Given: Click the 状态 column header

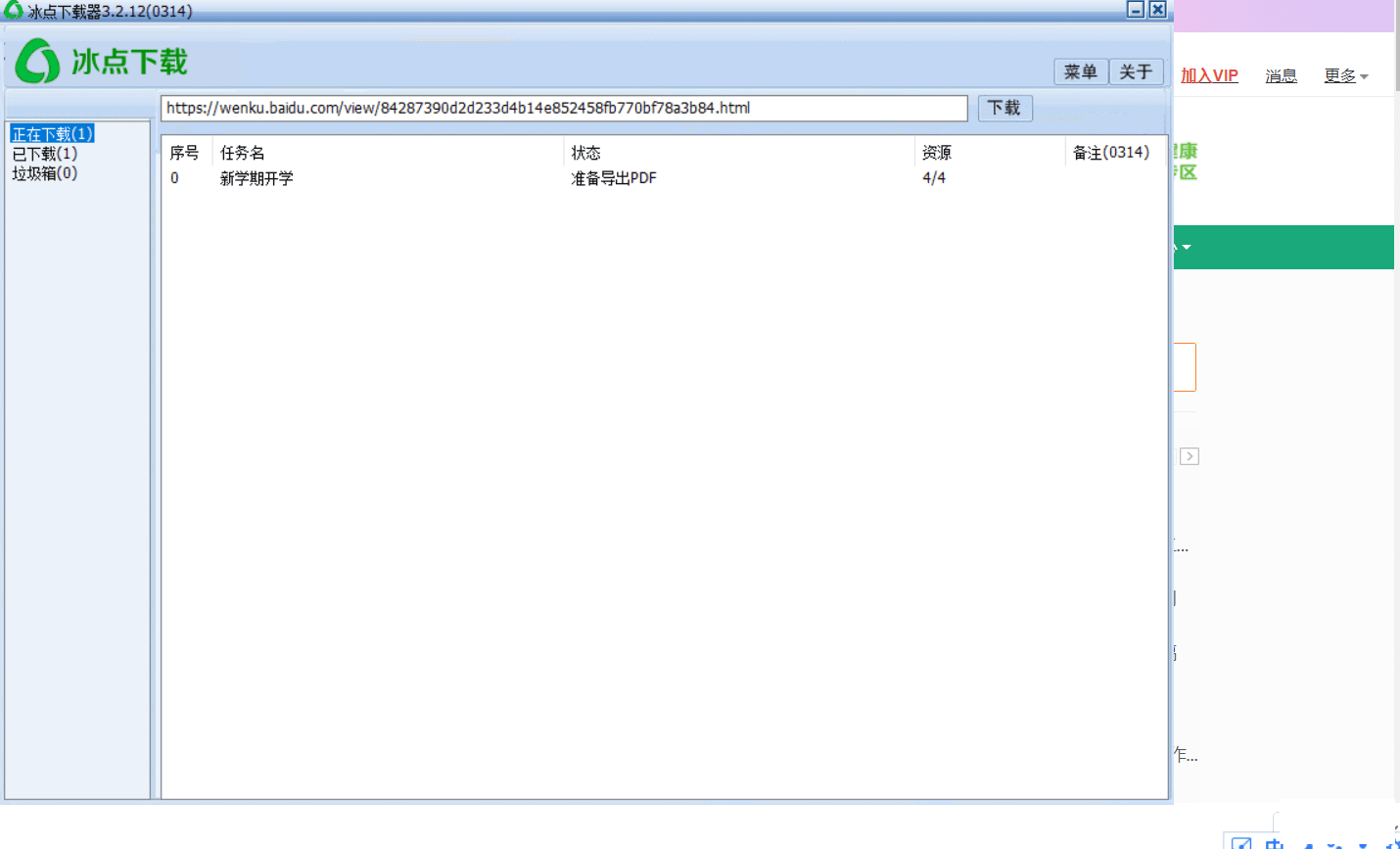Looking at the screenshot, I should point(739,153).
